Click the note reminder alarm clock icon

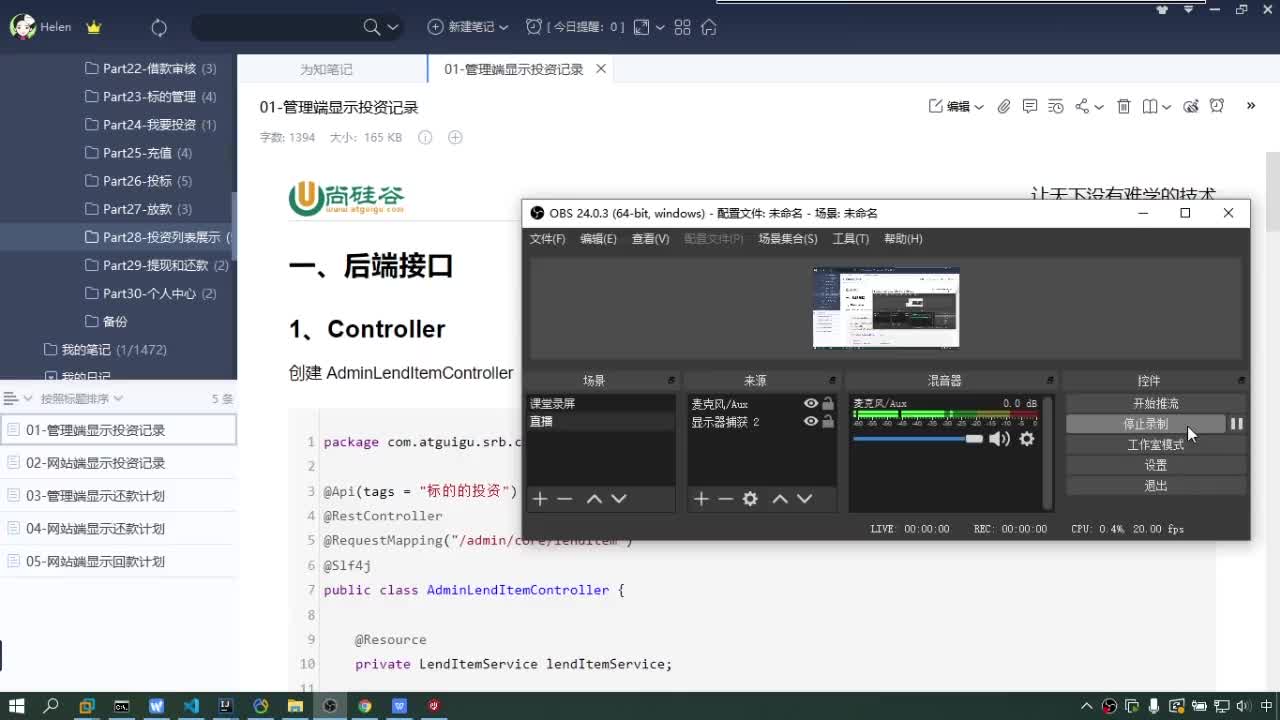[x=1217, y=106]
